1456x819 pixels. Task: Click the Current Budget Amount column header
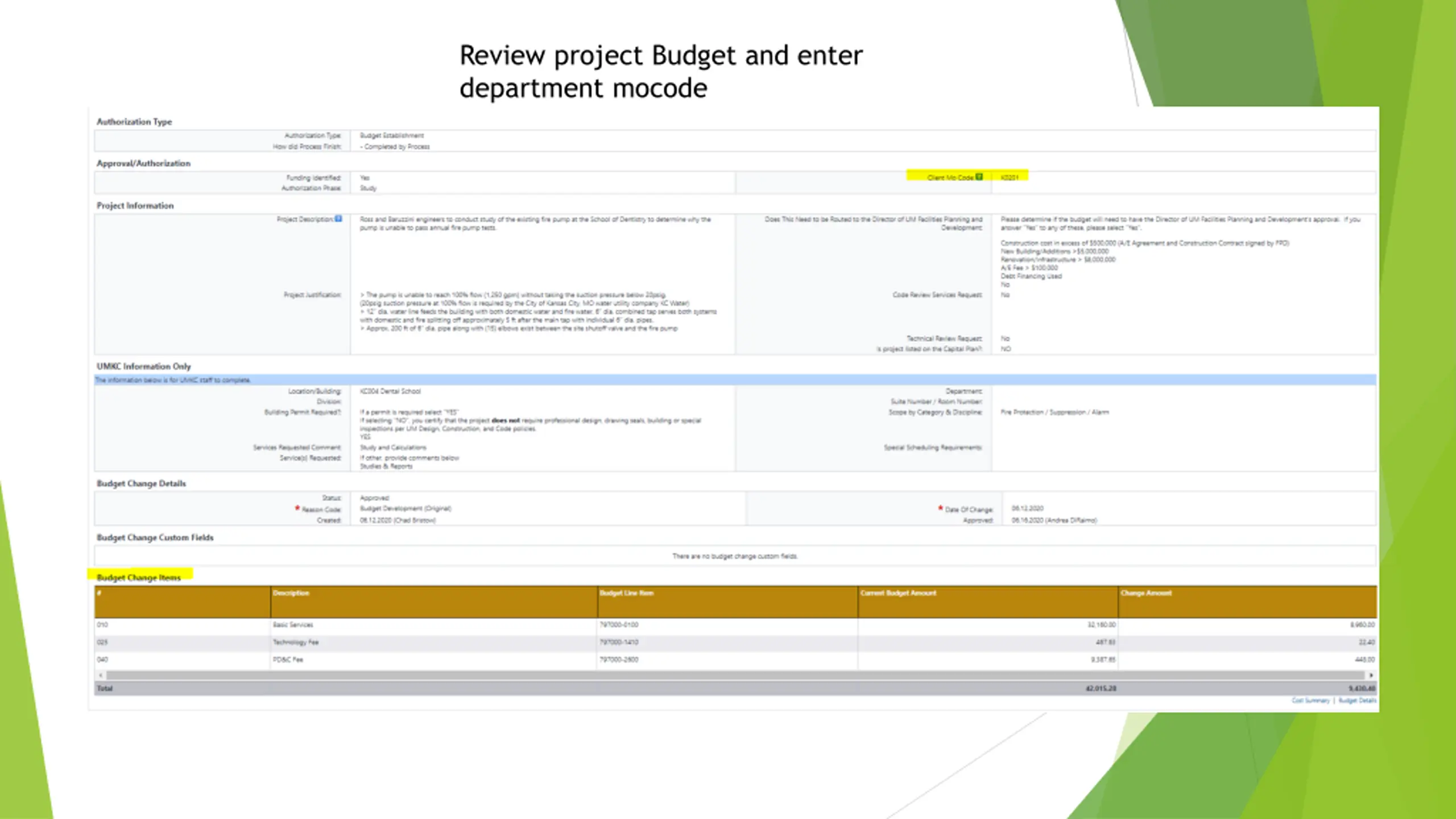click(898, 593)
